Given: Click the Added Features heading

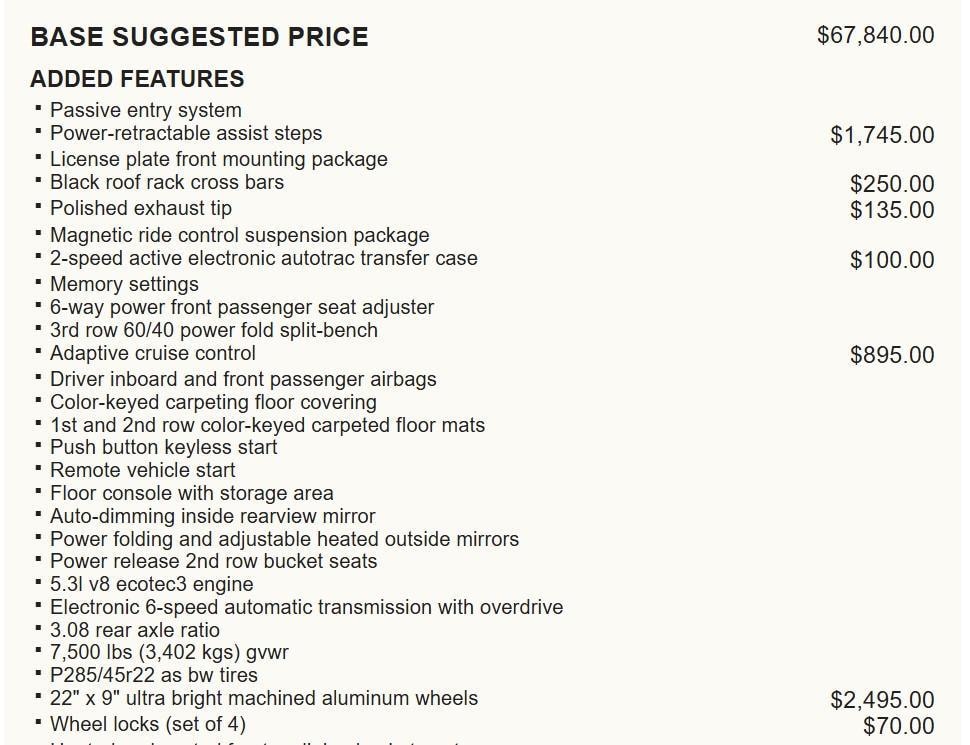Looking at the screenshot, I should [137, 79].
